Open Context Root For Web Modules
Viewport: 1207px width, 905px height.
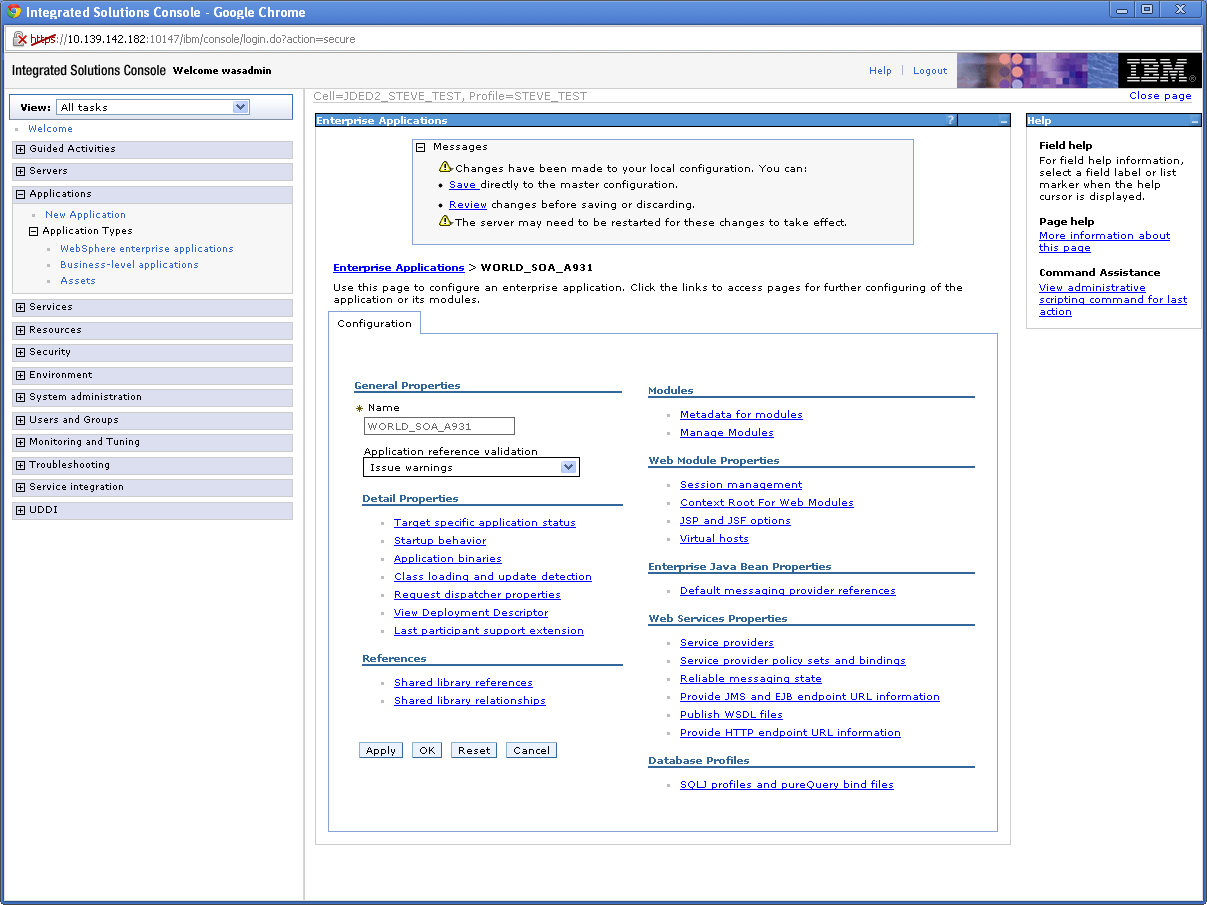[767, 503]
